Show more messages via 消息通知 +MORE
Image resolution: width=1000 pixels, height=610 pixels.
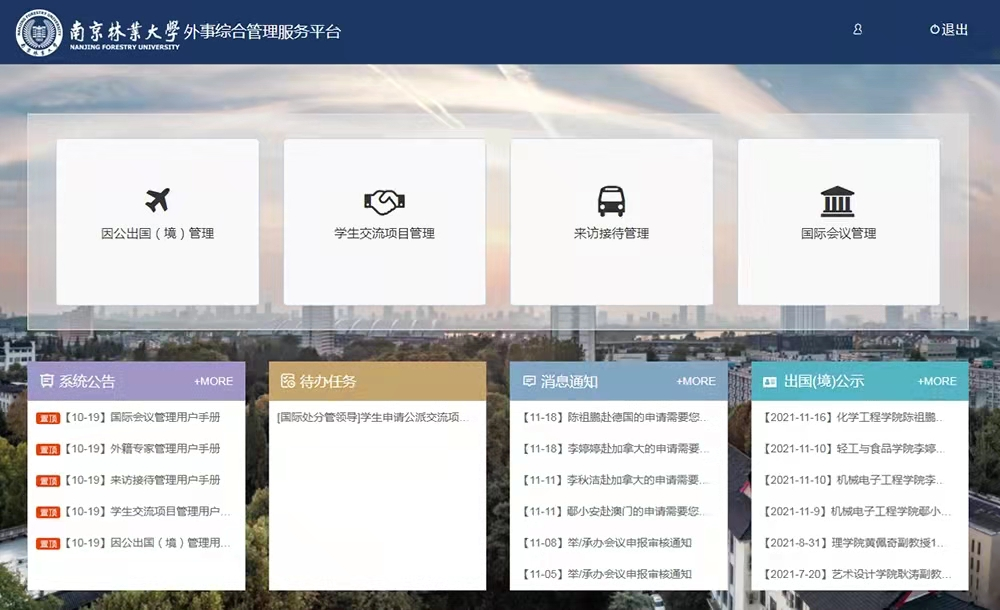pos(696,381)
